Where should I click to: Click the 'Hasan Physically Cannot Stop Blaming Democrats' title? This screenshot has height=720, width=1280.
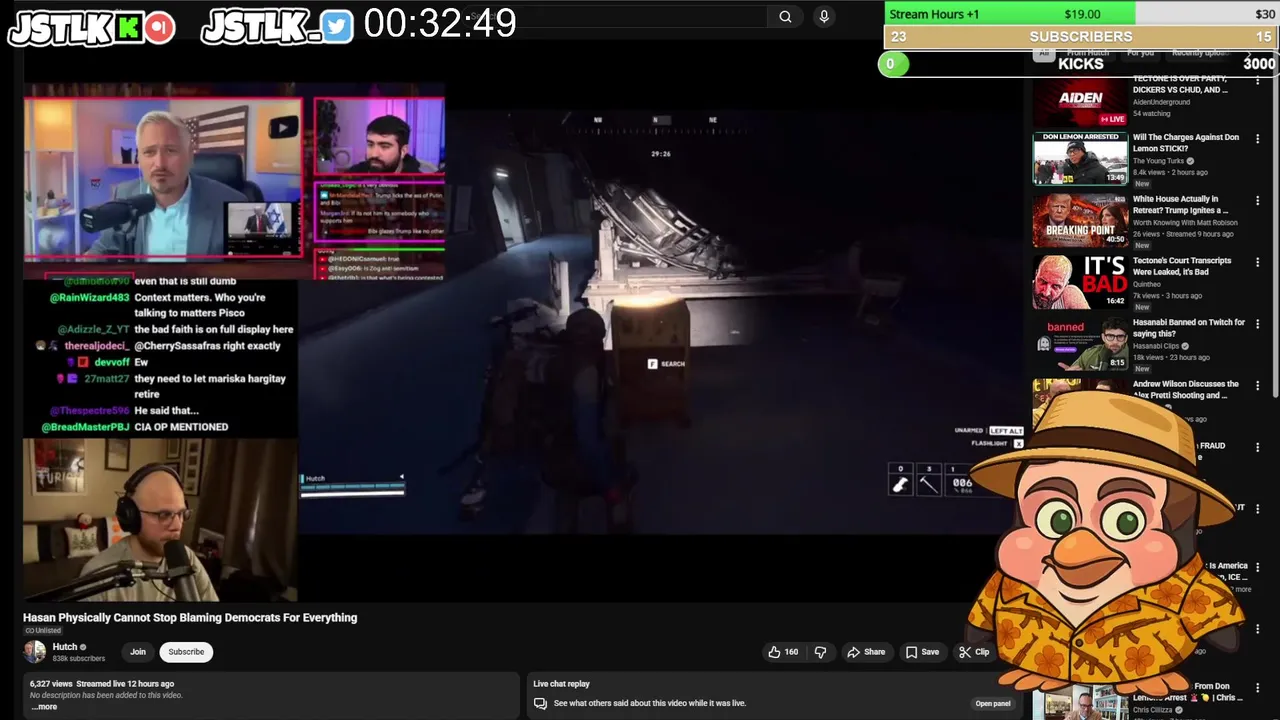click(190, 618)
